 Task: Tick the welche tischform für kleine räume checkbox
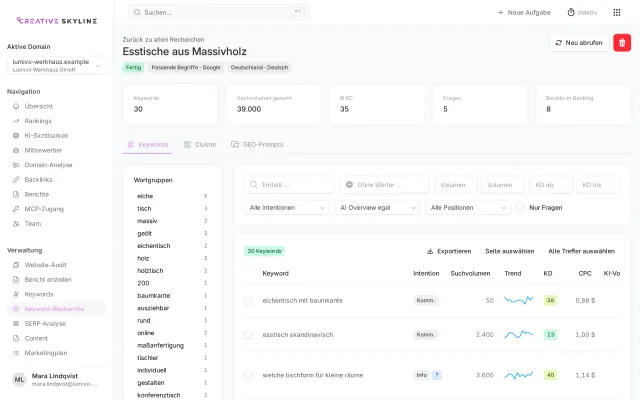pos(248,376)
